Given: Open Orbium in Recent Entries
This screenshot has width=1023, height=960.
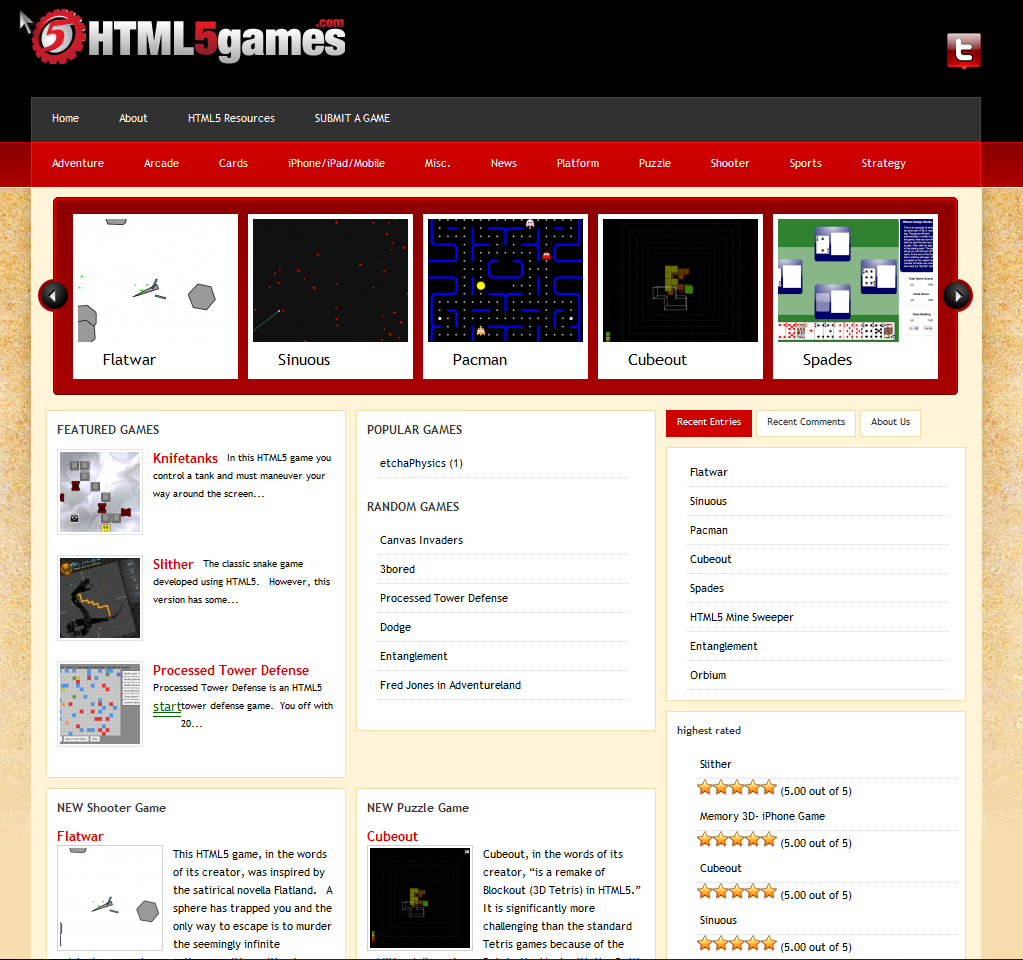Looking at the screenshot, I should pyautogui.click(x=708, y=675).
